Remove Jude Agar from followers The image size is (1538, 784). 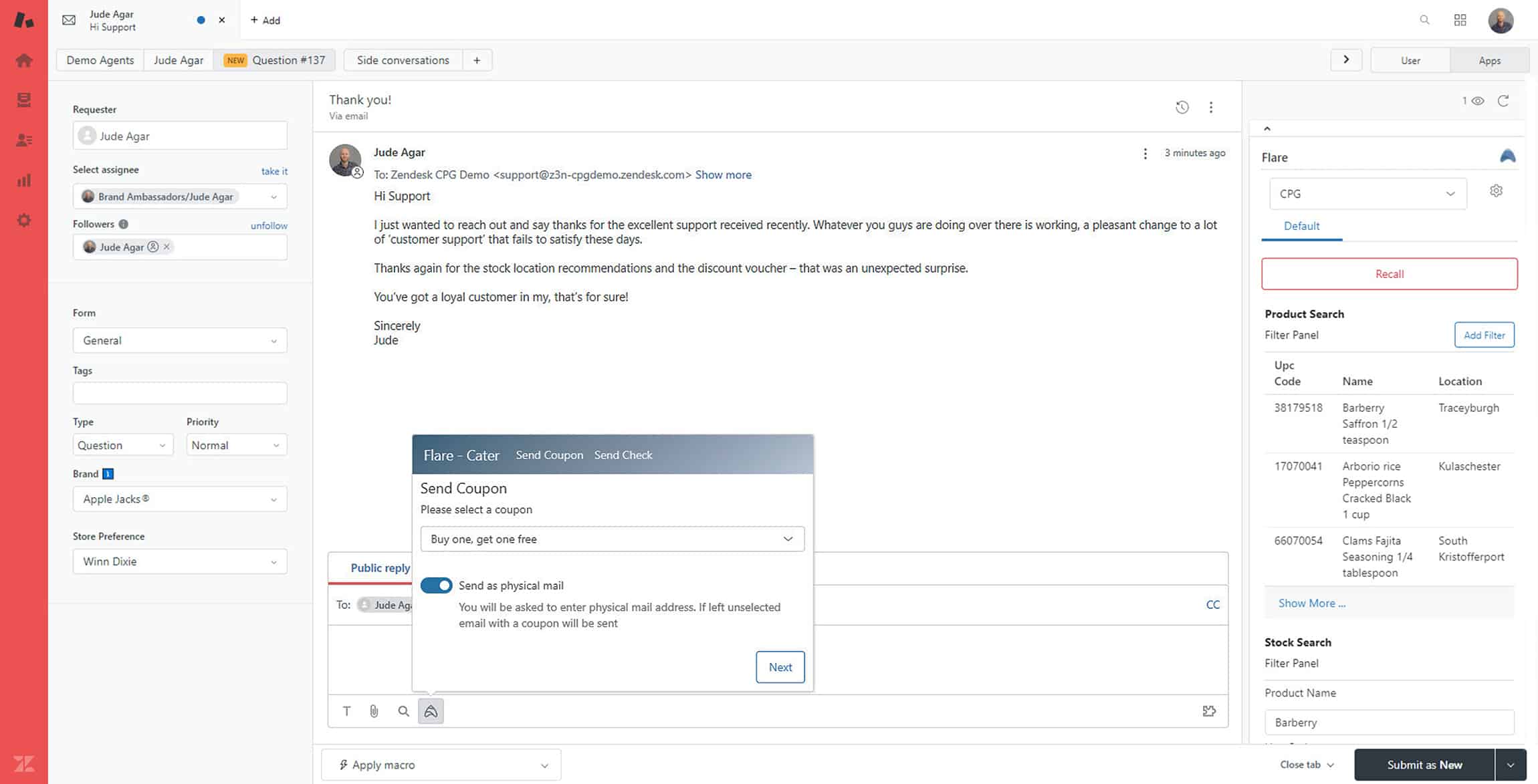(x=167, y=247)
